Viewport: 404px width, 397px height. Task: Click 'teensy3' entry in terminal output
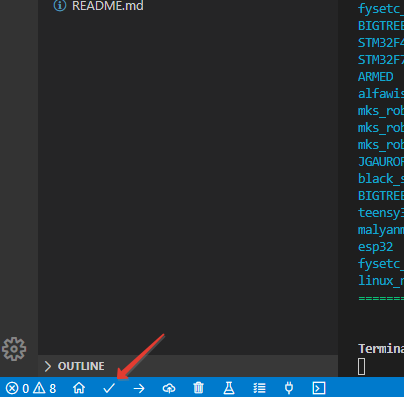coord(381,213)
